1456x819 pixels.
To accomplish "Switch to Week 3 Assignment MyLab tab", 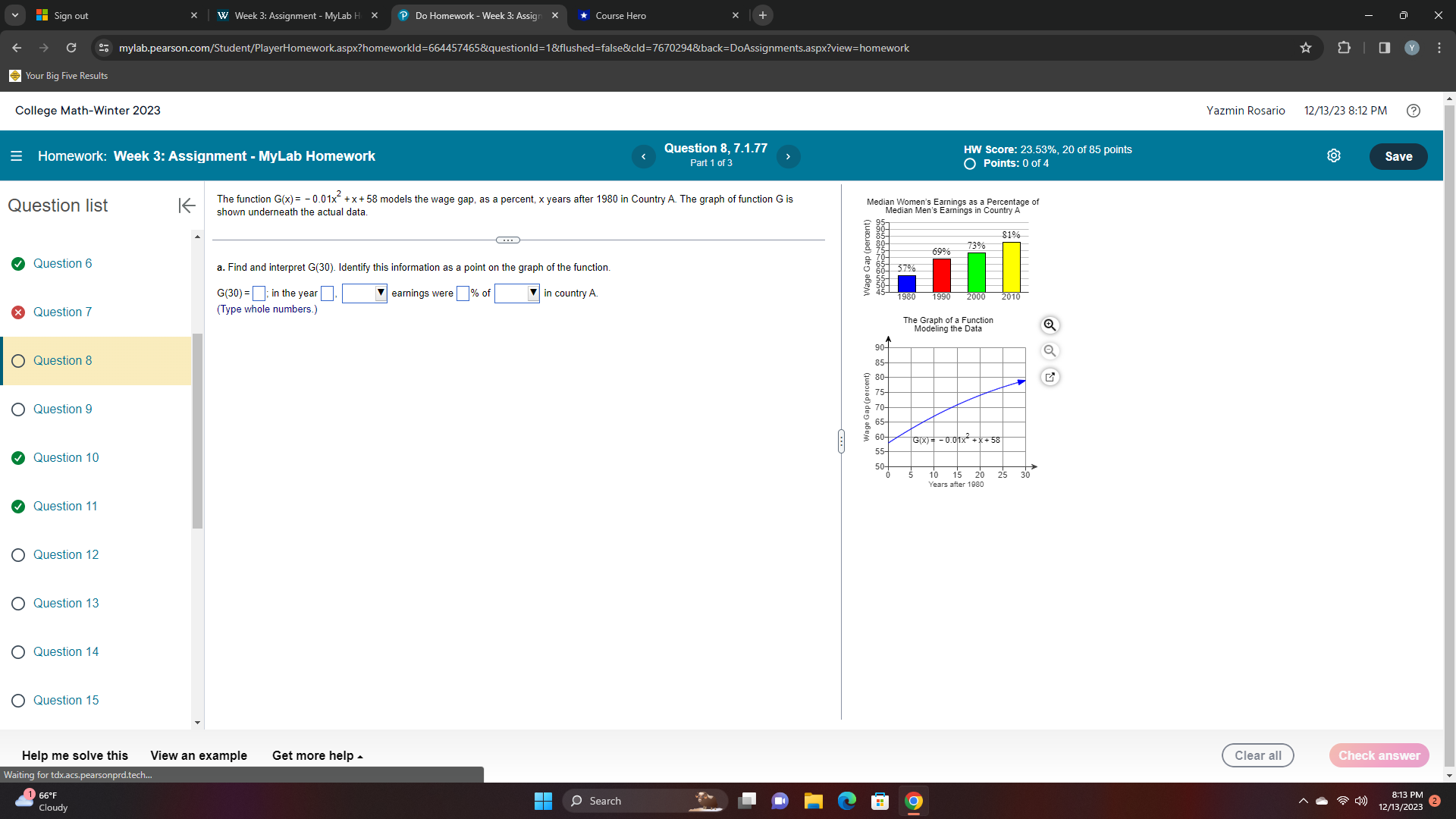I will pyautogui.click(x=296, y=16).
